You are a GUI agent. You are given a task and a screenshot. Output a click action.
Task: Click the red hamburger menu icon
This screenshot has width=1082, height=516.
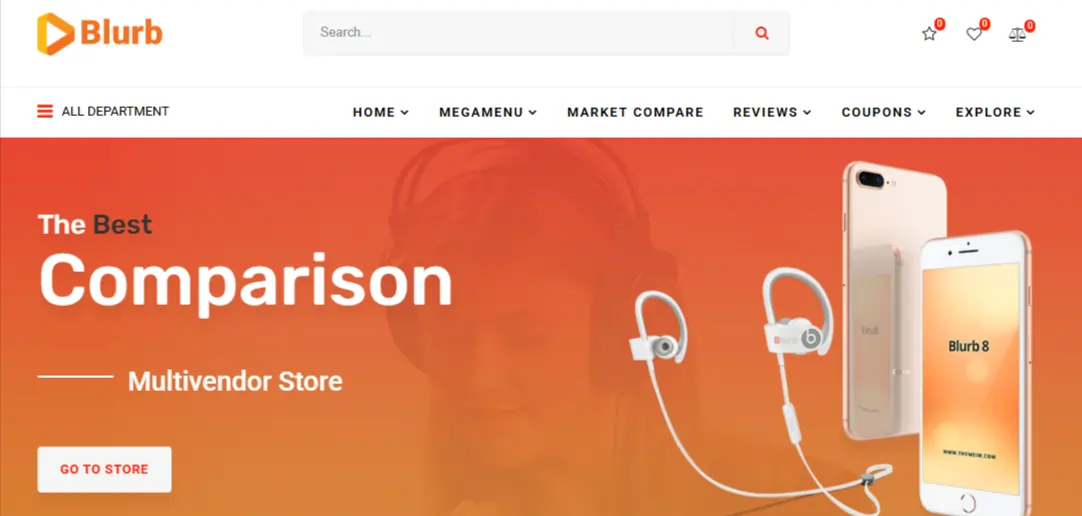point(45,111)
